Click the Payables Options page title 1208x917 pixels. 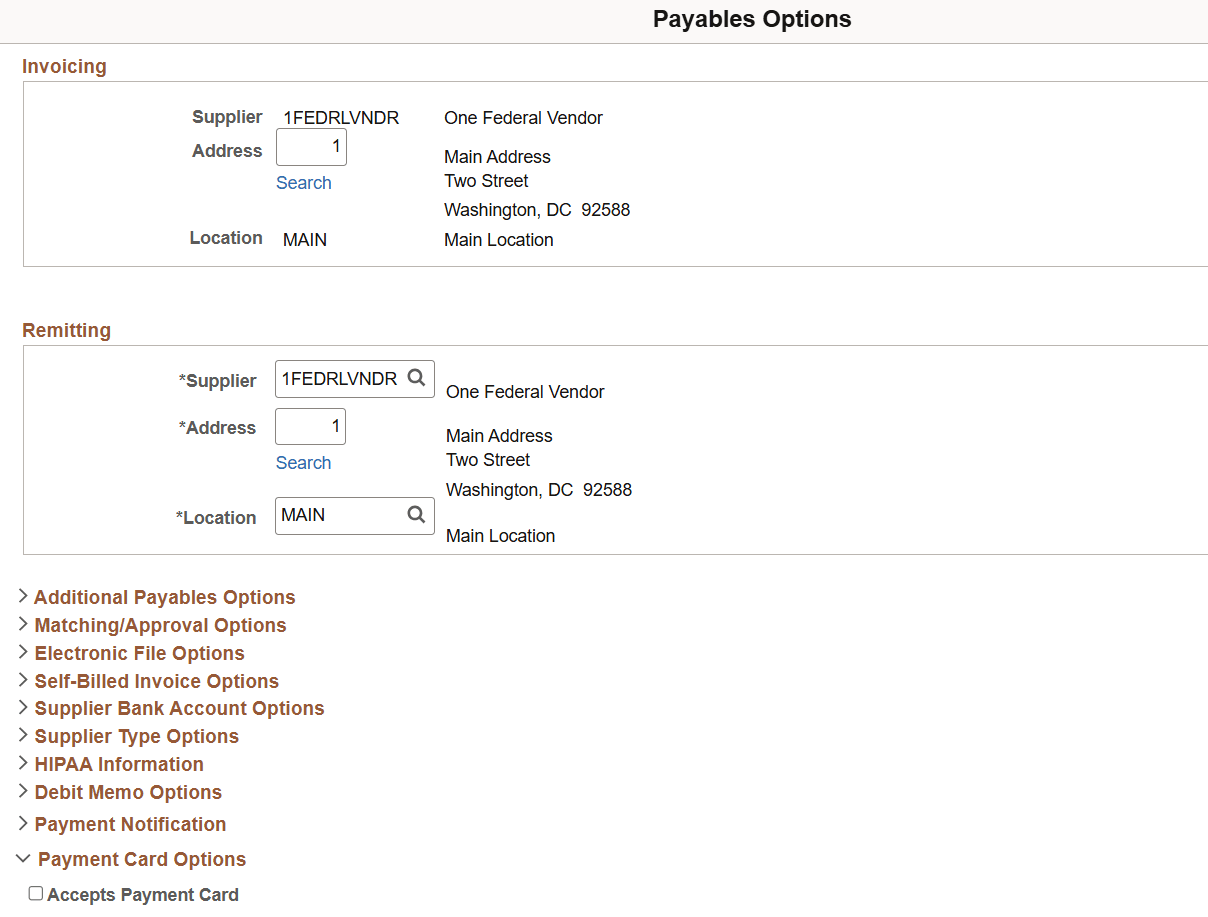[x=752, y=19]
